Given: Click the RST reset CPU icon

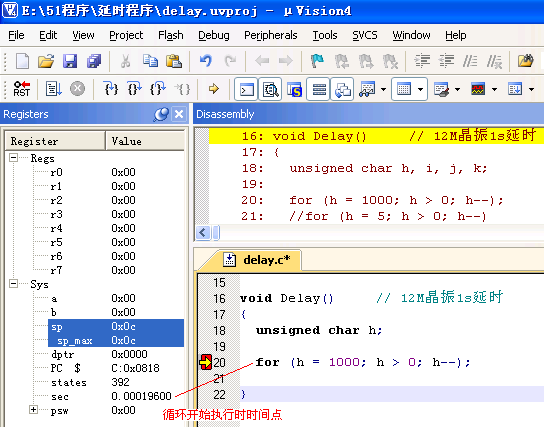Looking at the screenshot, I should pyautogui.click(x=22, y=89).
